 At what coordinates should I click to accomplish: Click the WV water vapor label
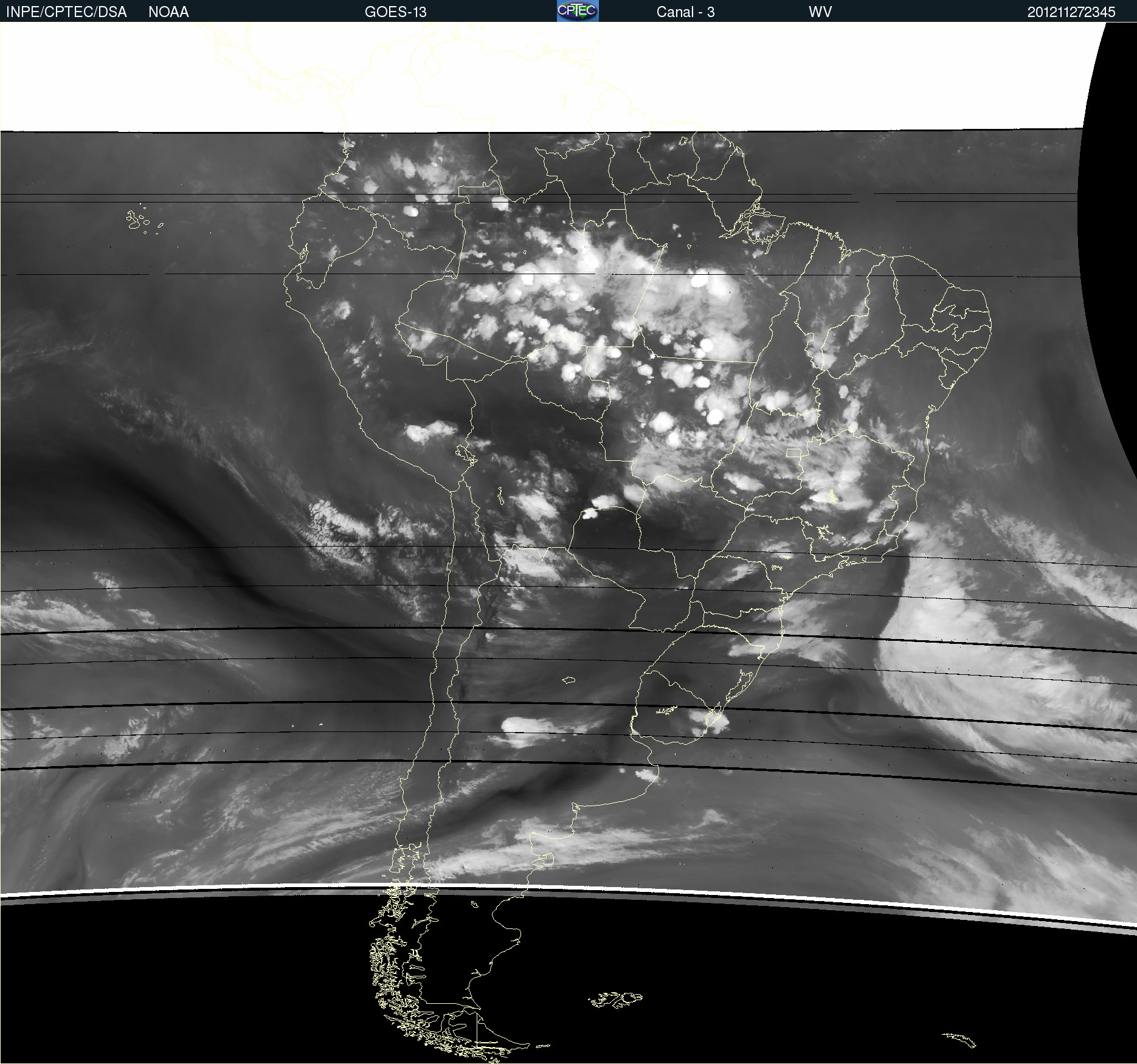pyautogui.click(x=820, y=12)
